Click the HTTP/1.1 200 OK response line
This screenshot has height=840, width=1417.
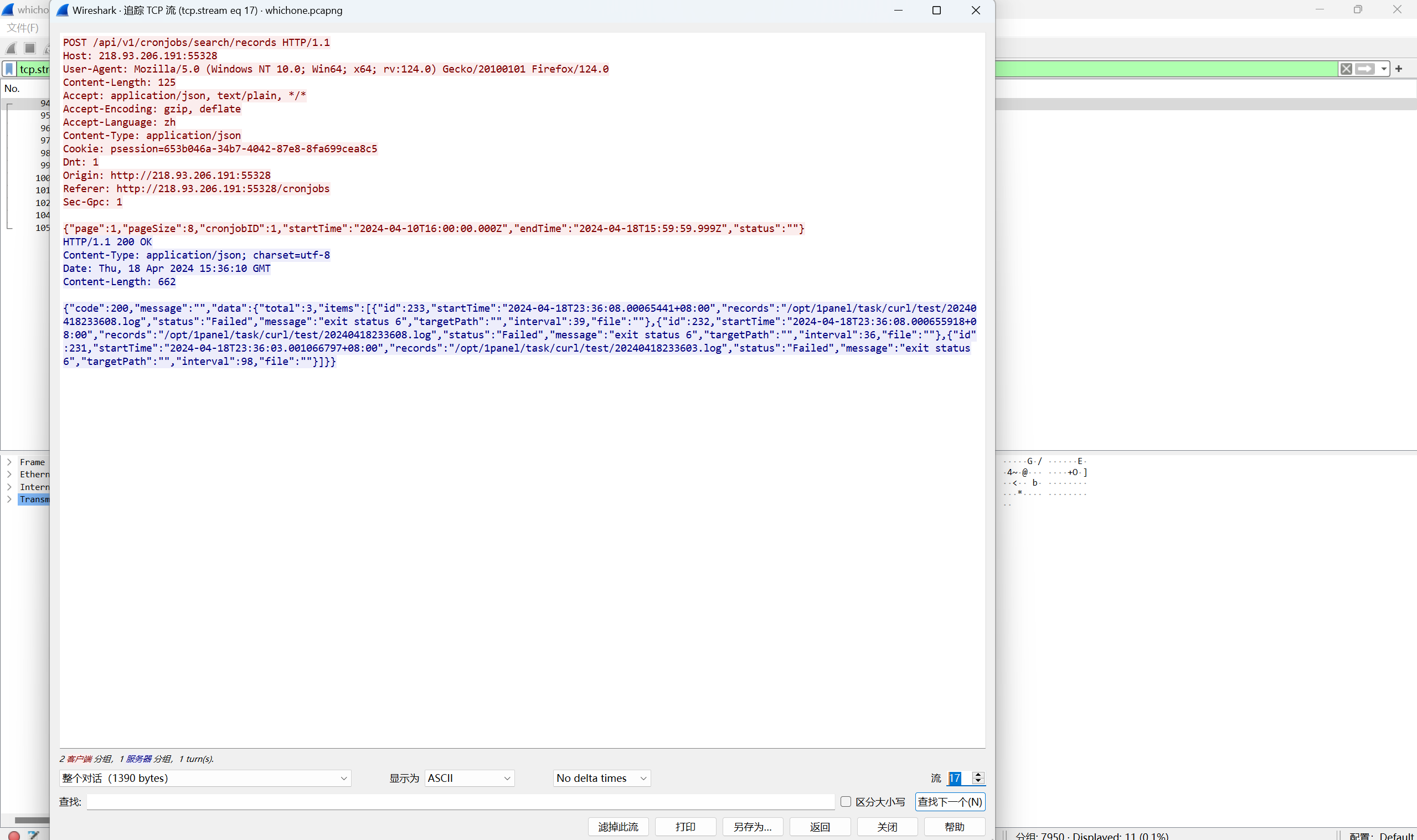pos(107,241)
